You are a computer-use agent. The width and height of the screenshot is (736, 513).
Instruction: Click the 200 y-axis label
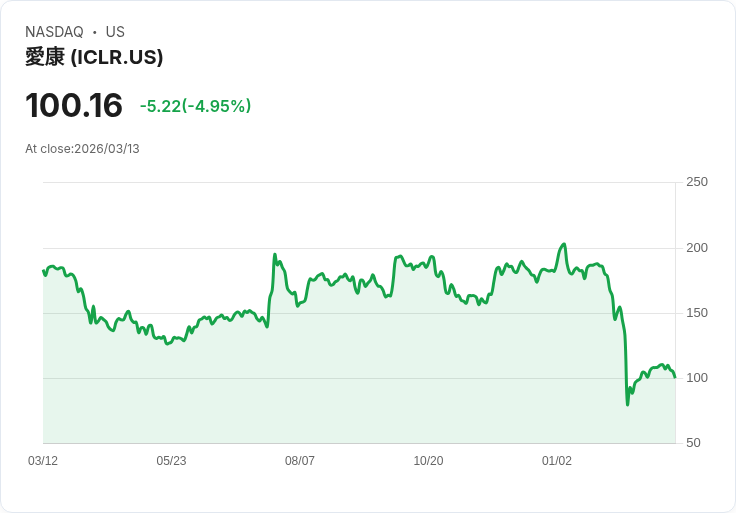(697, 248)
